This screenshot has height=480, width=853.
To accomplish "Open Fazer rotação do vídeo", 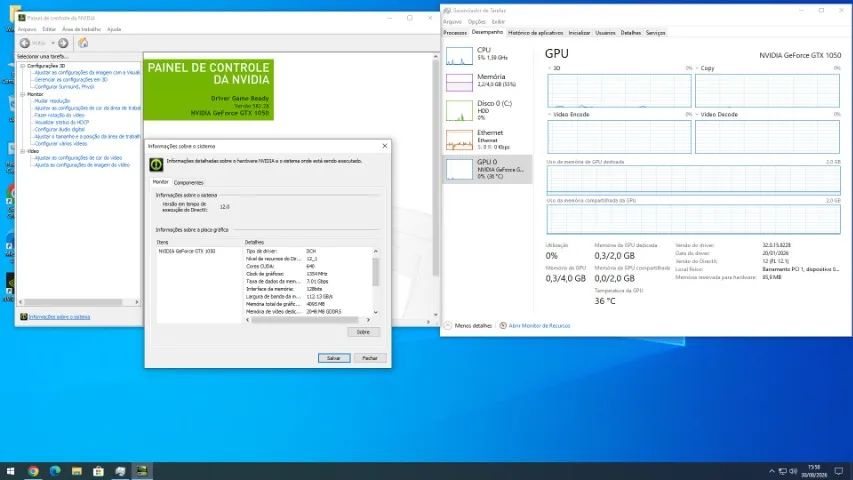I will click(59, 115).
